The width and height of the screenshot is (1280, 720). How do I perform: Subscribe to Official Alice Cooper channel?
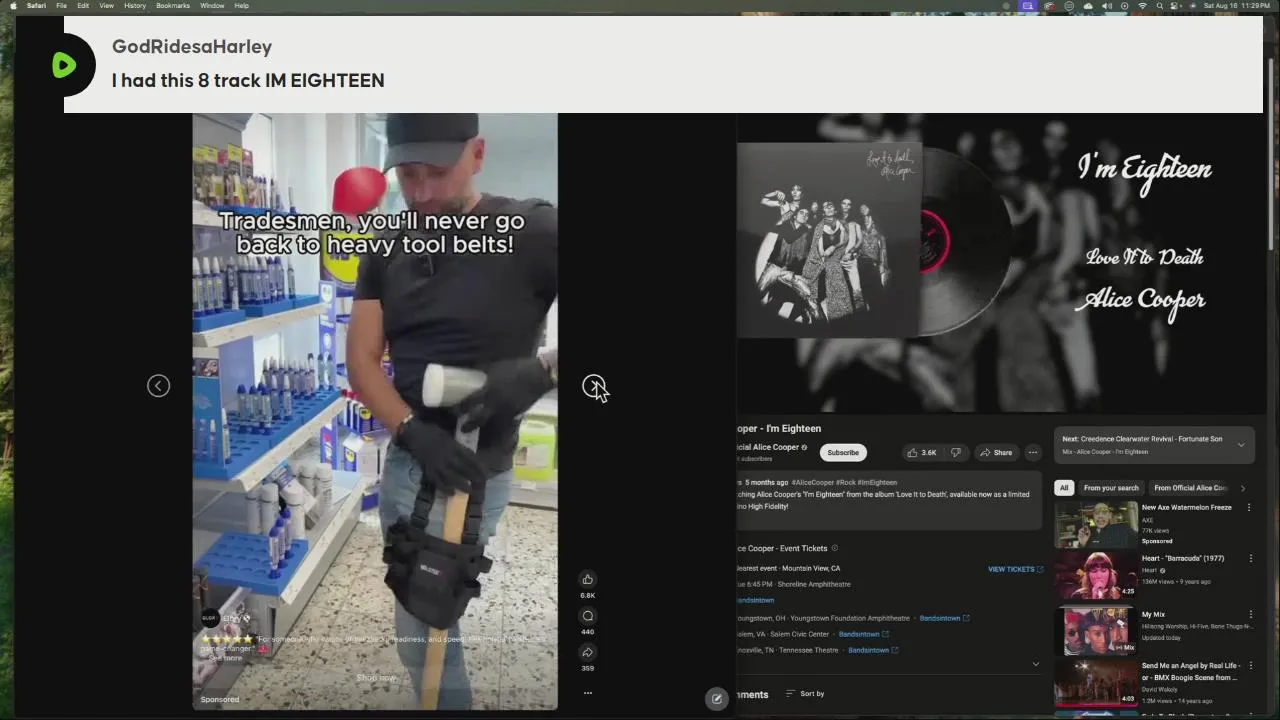coord(843,452)
